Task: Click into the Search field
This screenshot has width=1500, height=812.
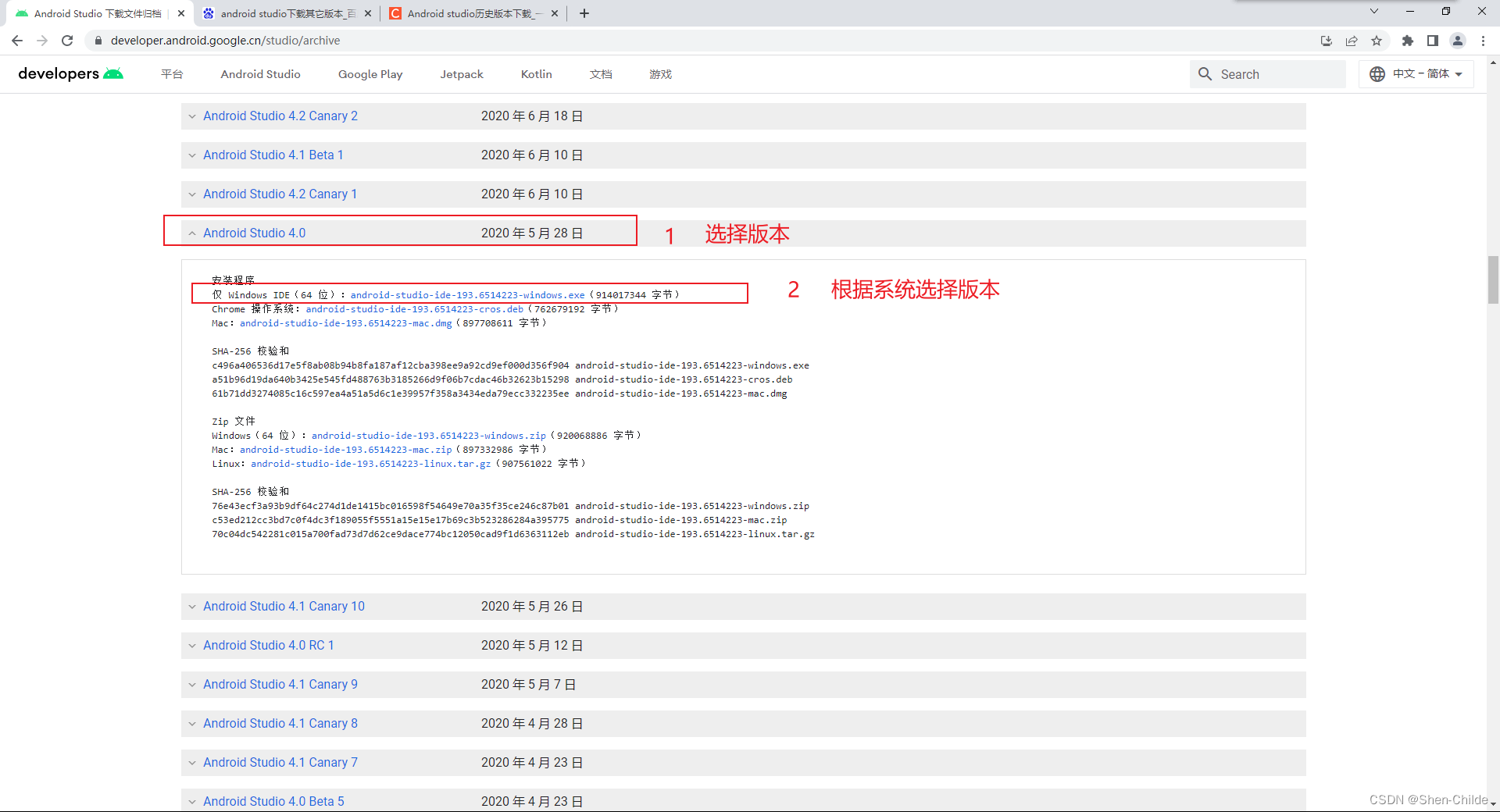Action: pyautogui.click(x=1267, y=74)
